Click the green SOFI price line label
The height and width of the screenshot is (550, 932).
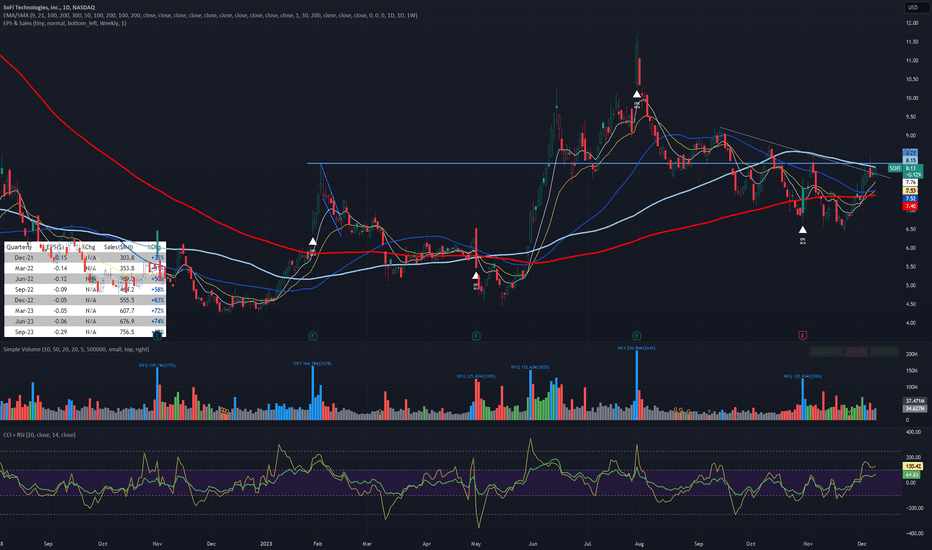click(895, 168)
